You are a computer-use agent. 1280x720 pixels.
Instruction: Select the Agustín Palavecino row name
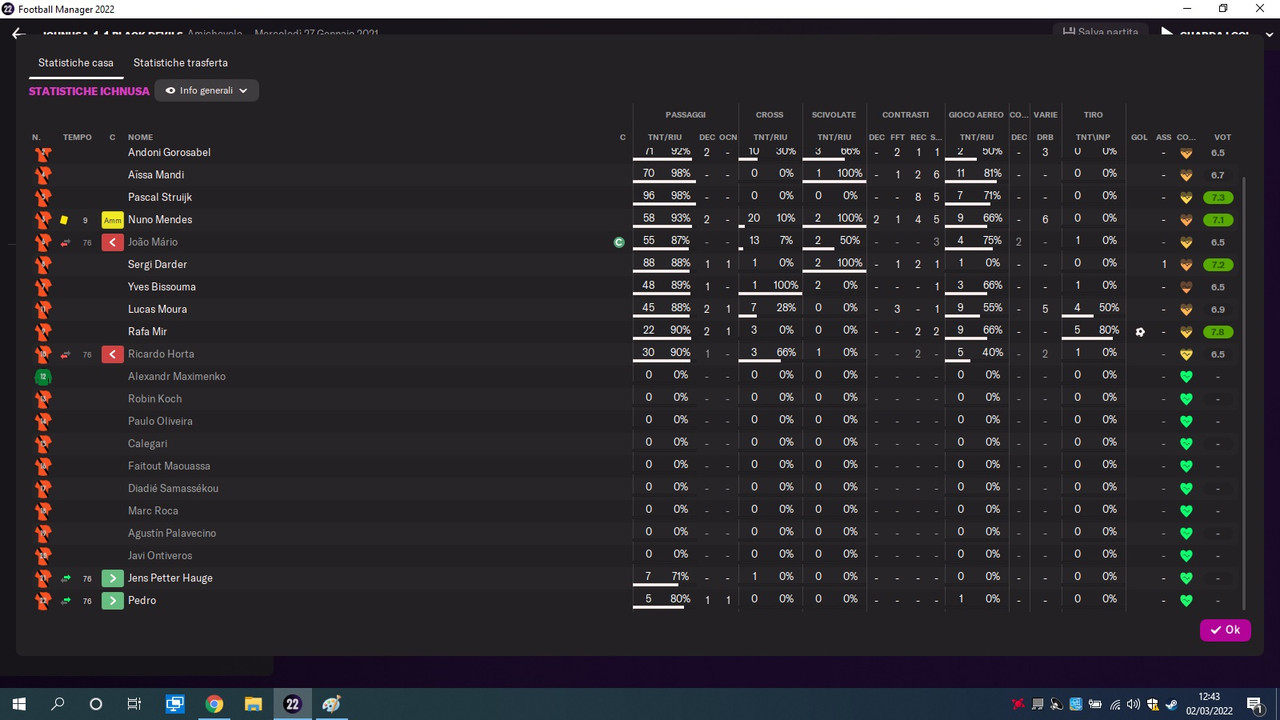[x=172, y=534]
